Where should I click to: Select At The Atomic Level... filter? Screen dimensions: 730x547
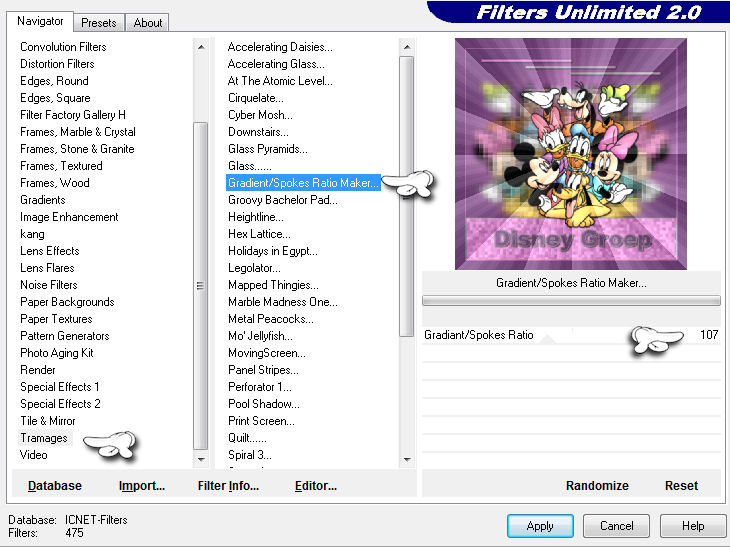click(x=280, y=81)
